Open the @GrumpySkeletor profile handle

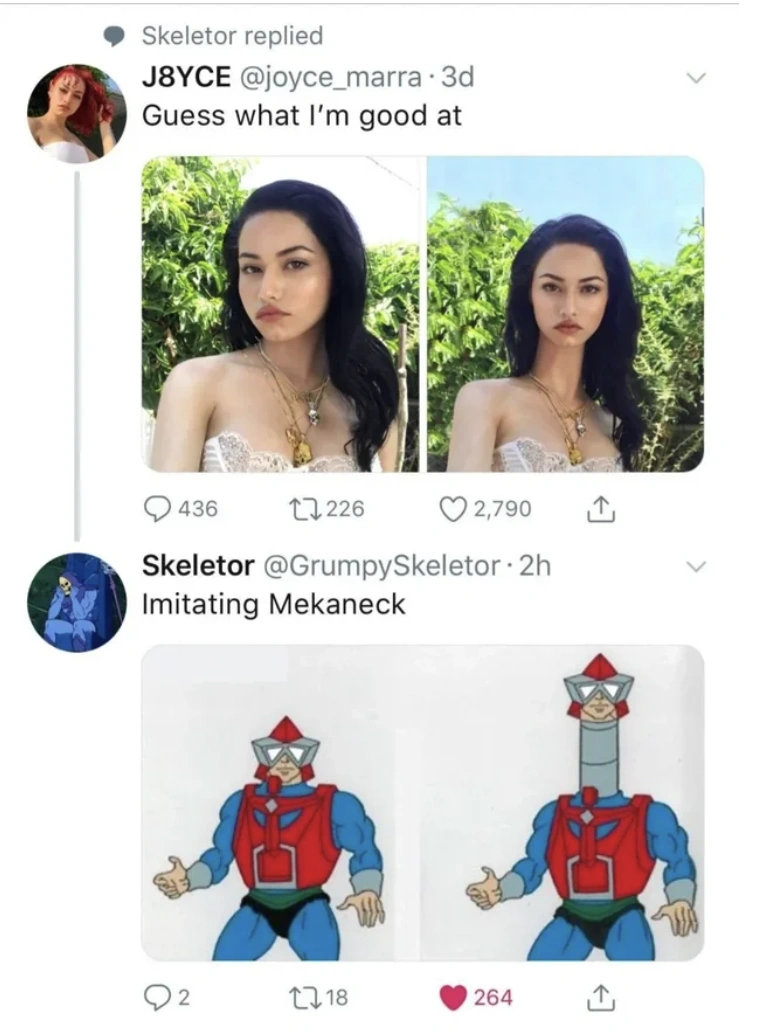380,565
